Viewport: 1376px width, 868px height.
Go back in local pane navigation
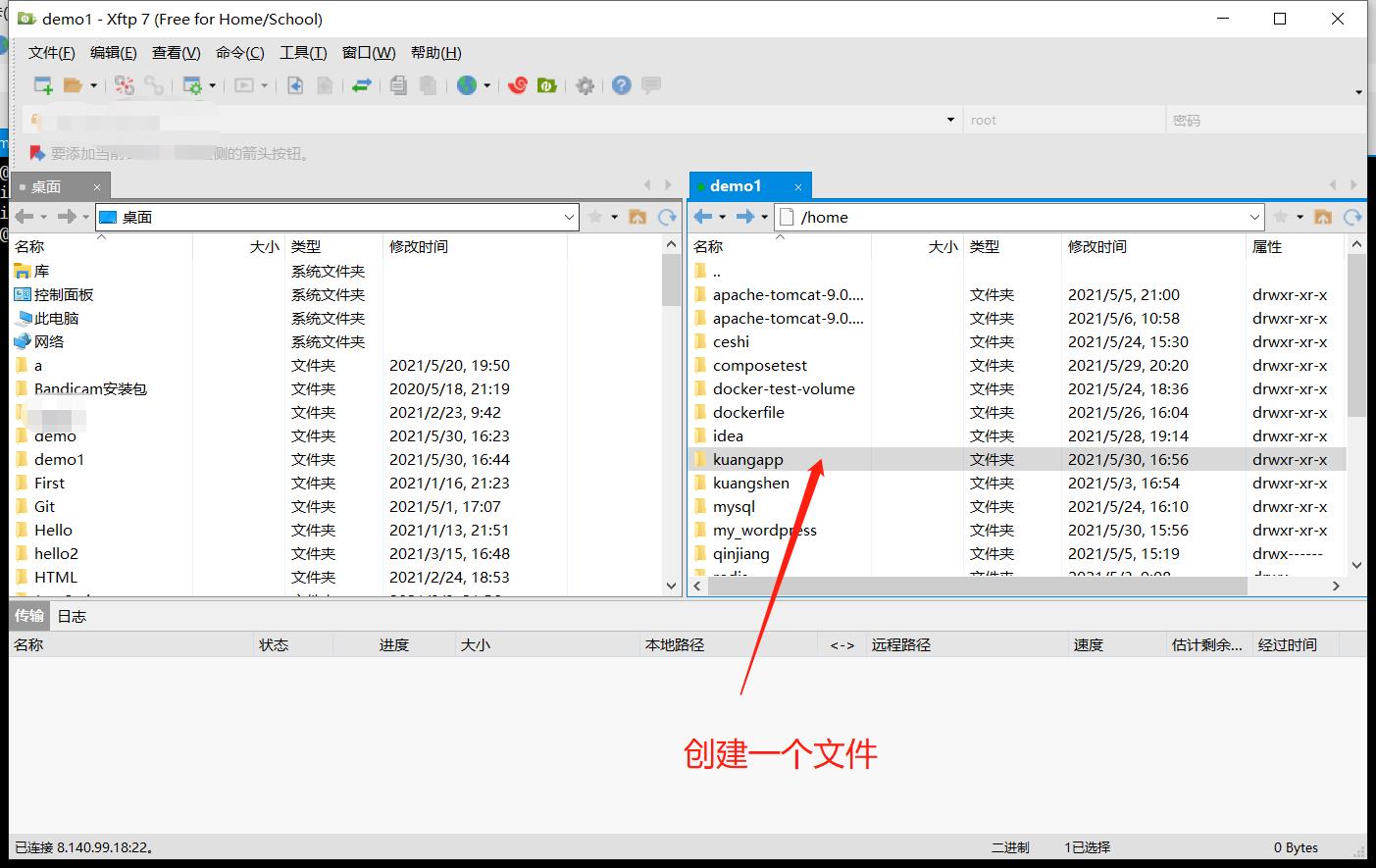[x=24, y=217]
